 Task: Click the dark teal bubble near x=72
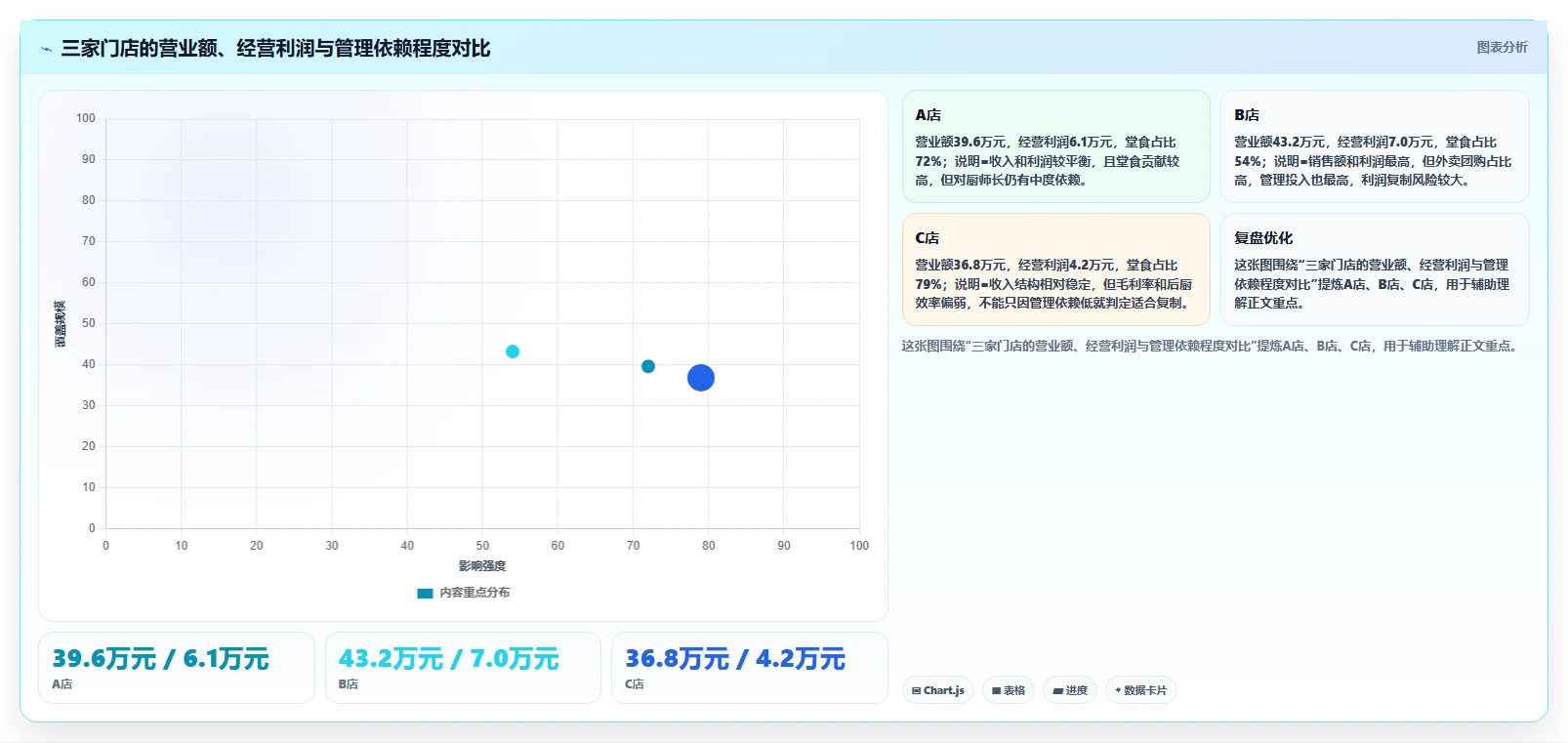pyautogui.click(x=648, y=366)
